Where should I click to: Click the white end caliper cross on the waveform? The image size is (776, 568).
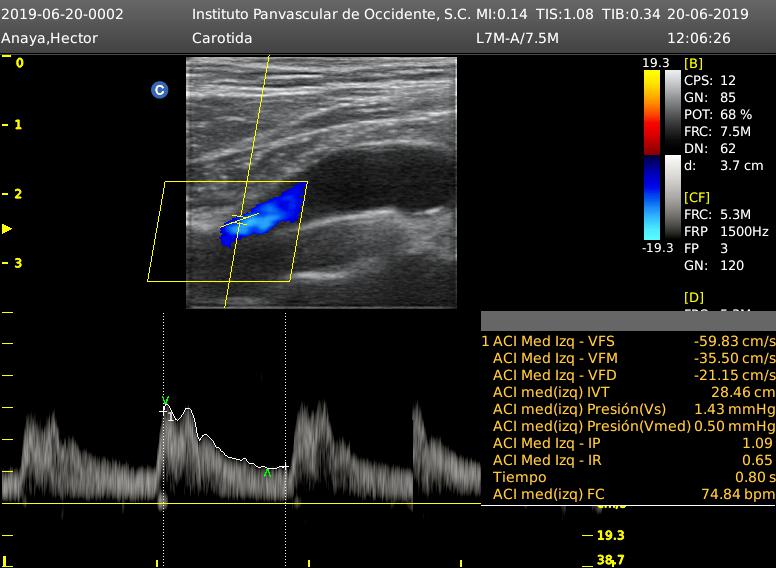286,466
